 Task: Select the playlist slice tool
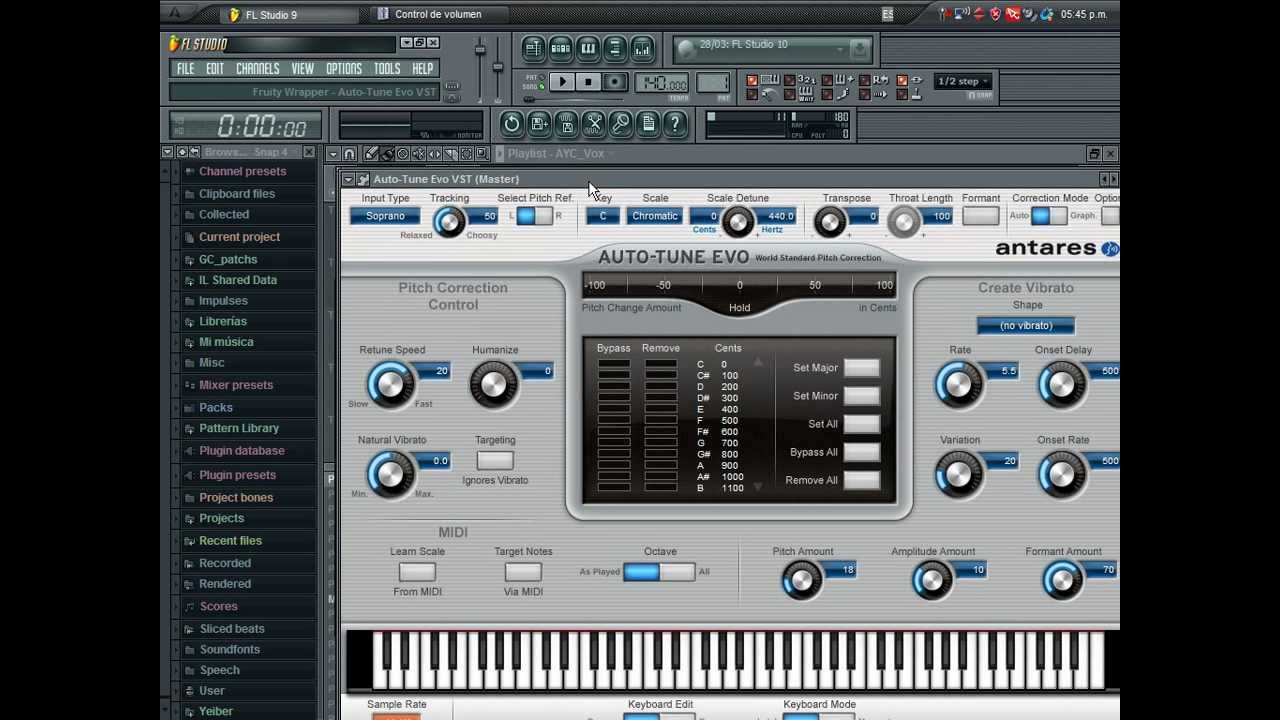click(450, 153)
